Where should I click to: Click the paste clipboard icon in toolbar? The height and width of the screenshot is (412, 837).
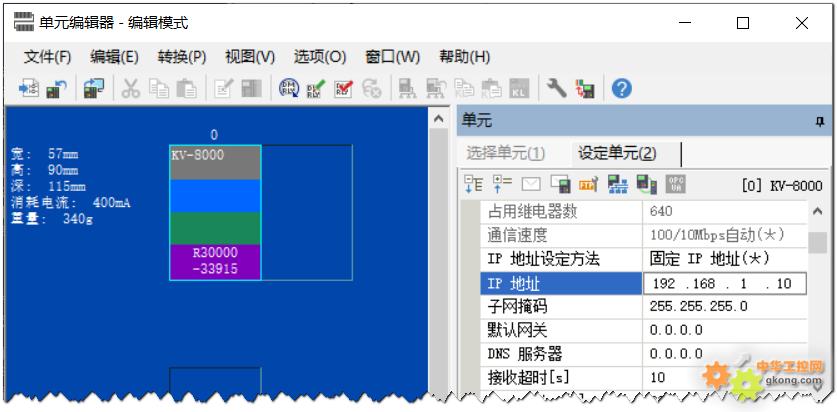coord(186,89)
